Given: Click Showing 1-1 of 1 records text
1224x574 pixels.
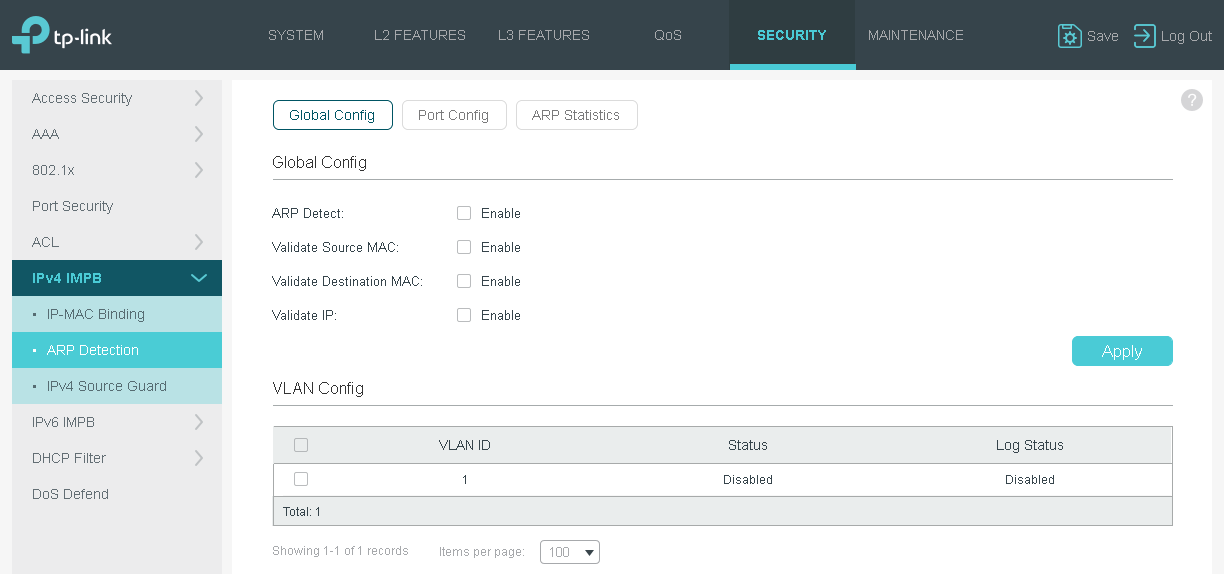Looking at the screenshot, I should click(340, 551).
